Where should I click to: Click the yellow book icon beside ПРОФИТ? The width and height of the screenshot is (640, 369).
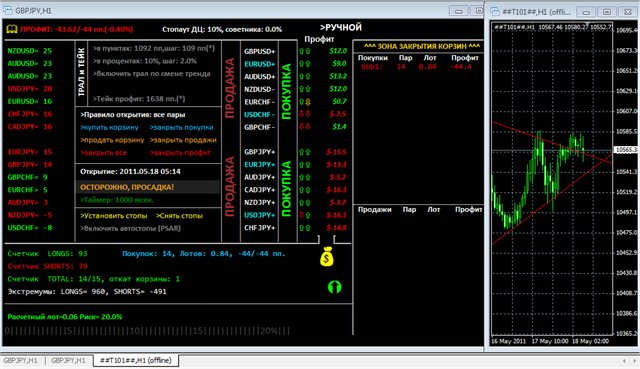12,29
